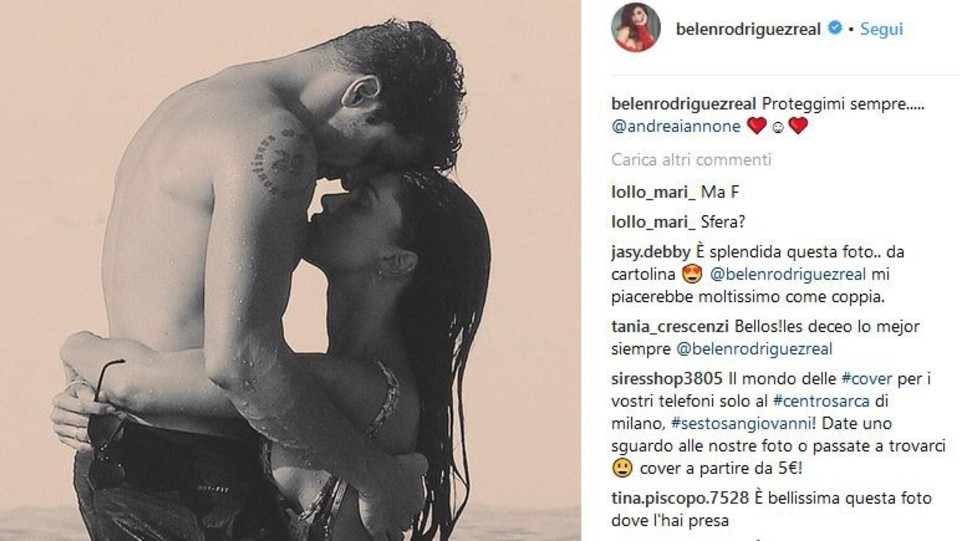Visit tina.piscopo.7528 commenter profile
This screenshot has height=541, width=960.
(x=680, y=498)
